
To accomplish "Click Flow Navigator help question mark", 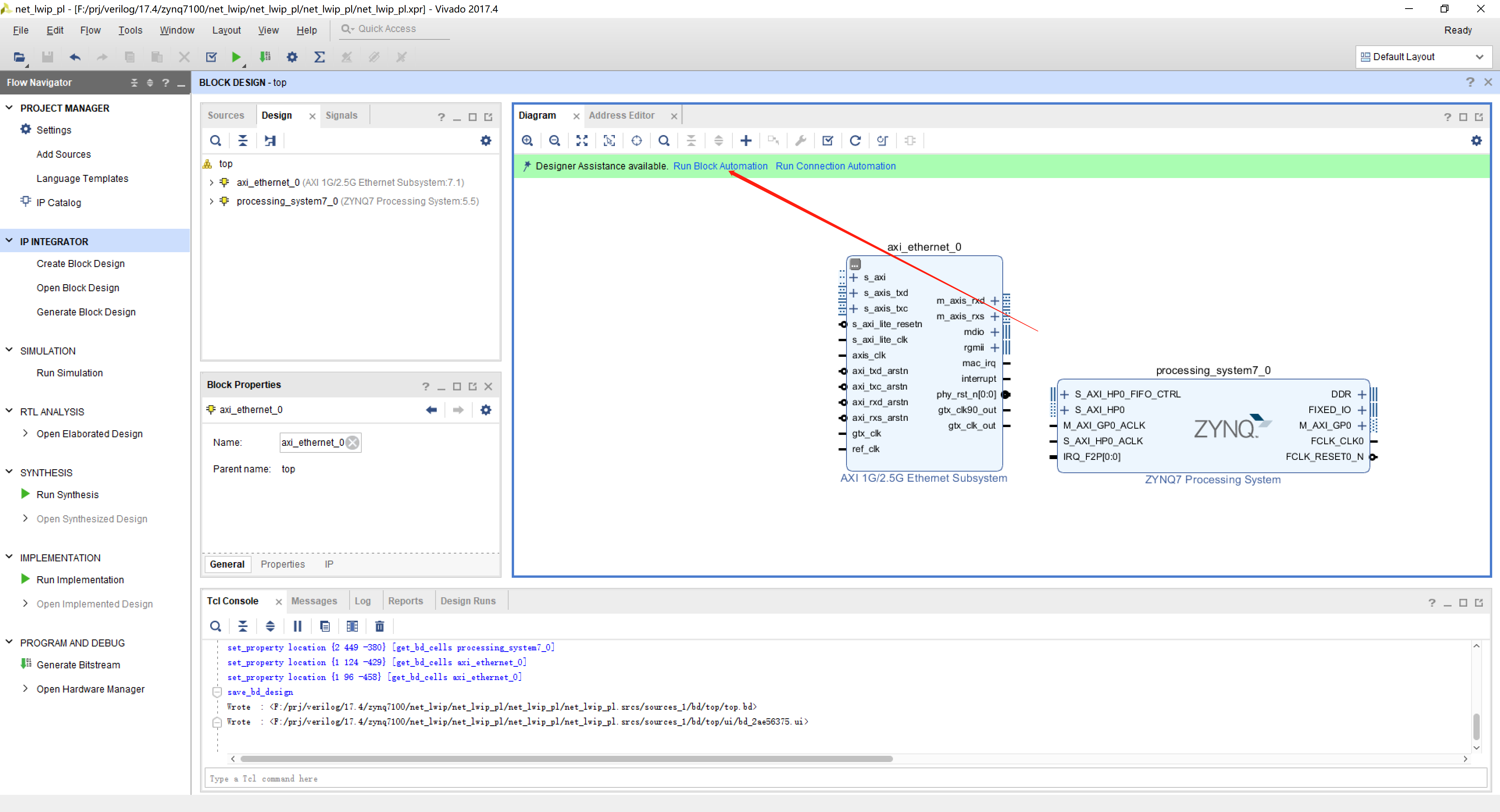I will [166, 83].
